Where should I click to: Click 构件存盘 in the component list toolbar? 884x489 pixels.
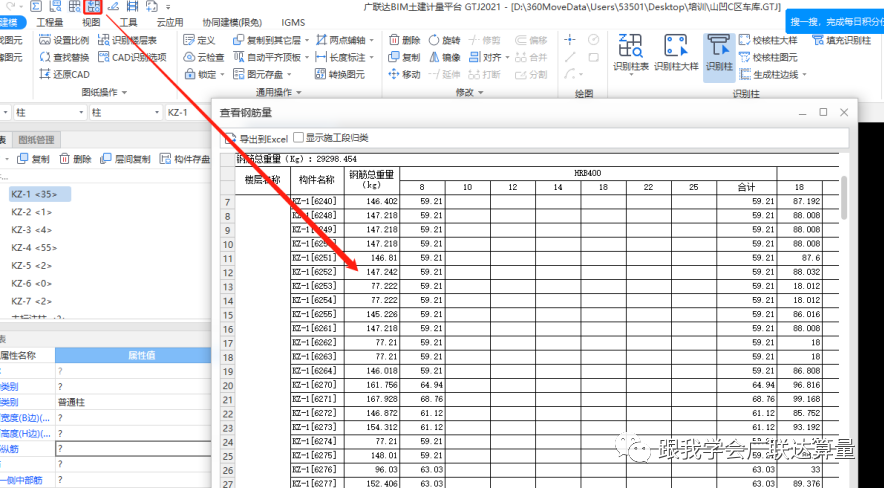pos(185,159)
